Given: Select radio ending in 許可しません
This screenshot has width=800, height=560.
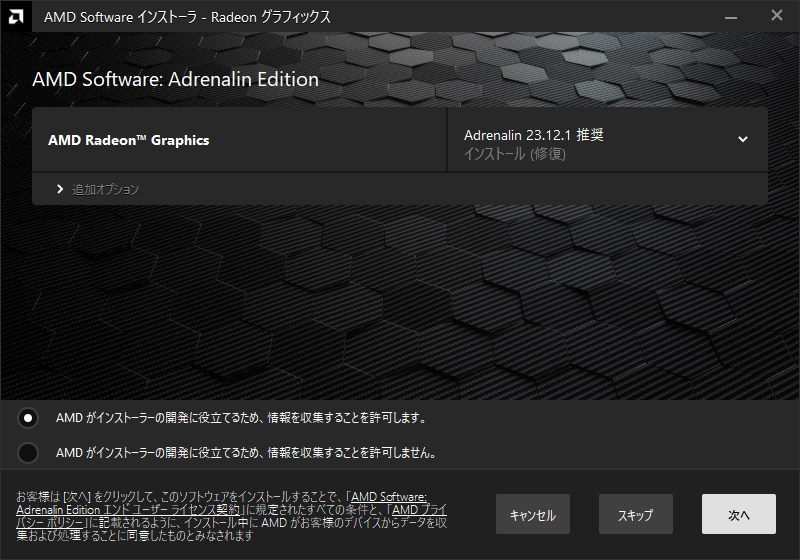Looking at the screenshot, I should [x=28, y=453].
